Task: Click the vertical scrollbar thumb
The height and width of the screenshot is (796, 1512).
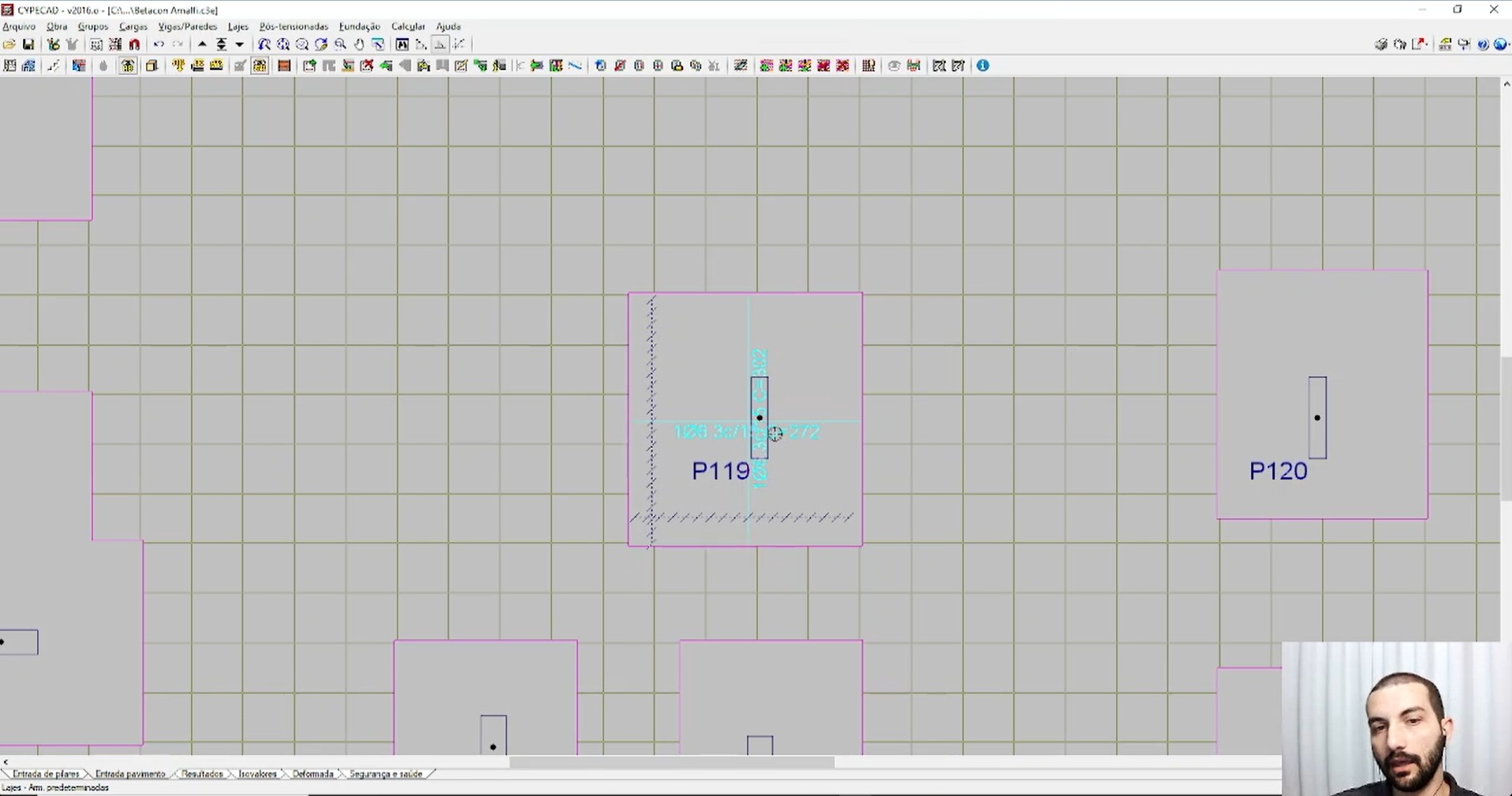Action: pos(1506,429)
